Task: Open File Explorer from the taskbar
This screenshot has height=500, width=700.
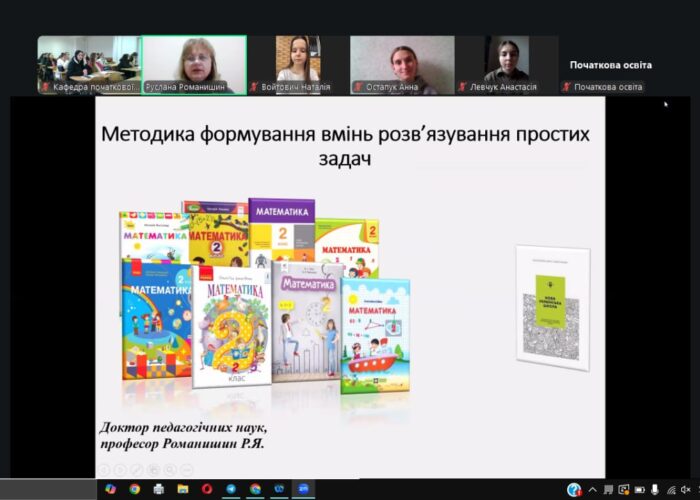Action: point(183,489)
